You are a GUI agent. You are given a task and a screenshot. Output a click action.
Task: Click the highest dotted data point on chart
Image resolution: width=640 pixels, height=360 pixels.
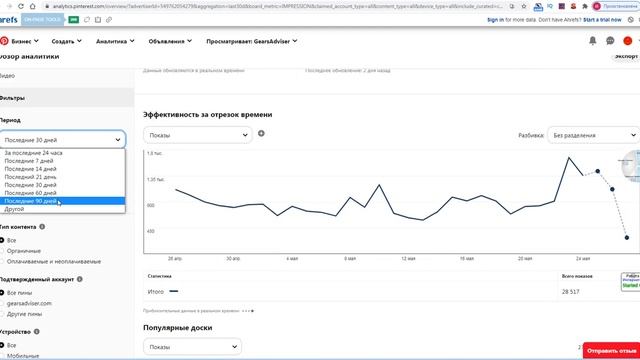pos(598,171)
